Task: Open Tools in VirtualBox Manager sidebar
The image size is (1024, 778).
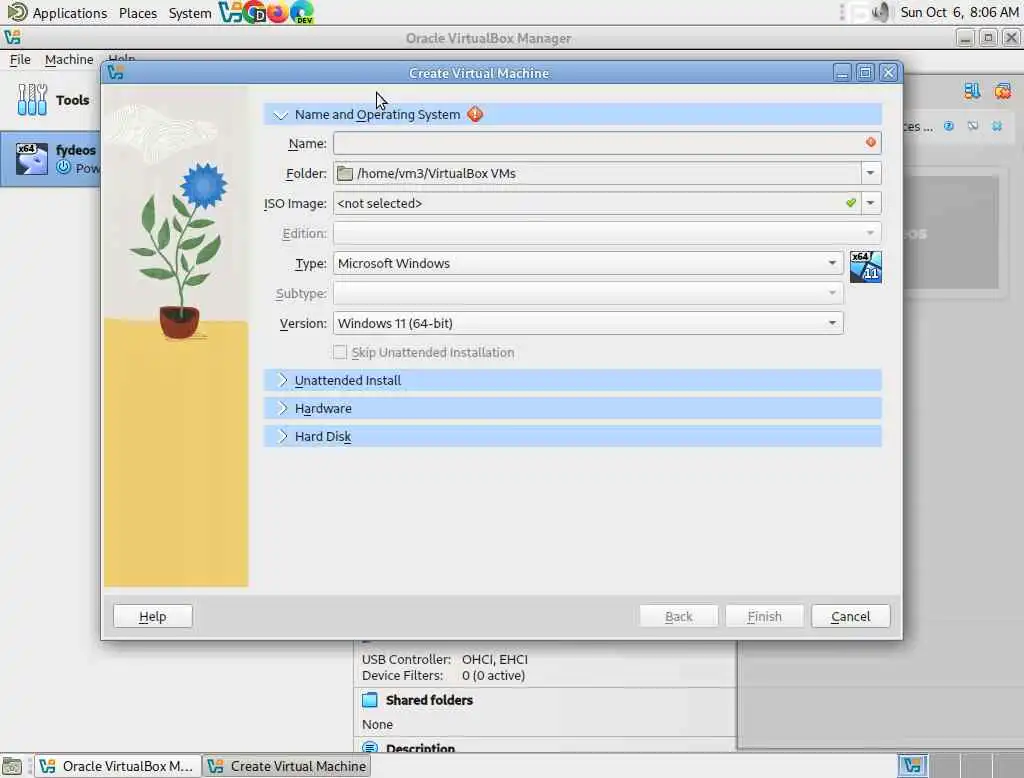Action: point(54,100)
